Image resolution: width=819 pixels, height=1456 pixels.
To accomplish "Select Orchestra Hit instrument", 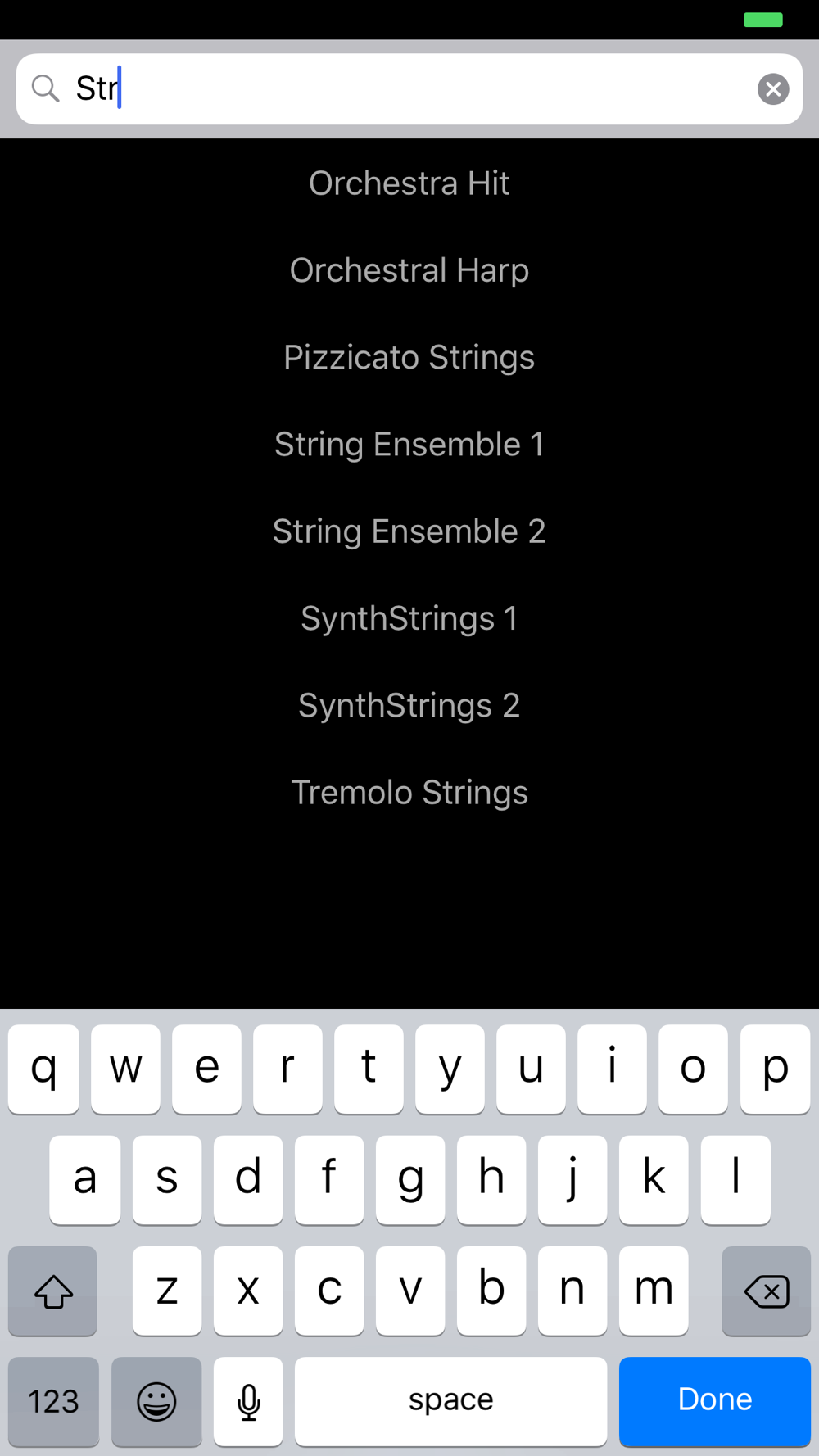I will [409, 183].
